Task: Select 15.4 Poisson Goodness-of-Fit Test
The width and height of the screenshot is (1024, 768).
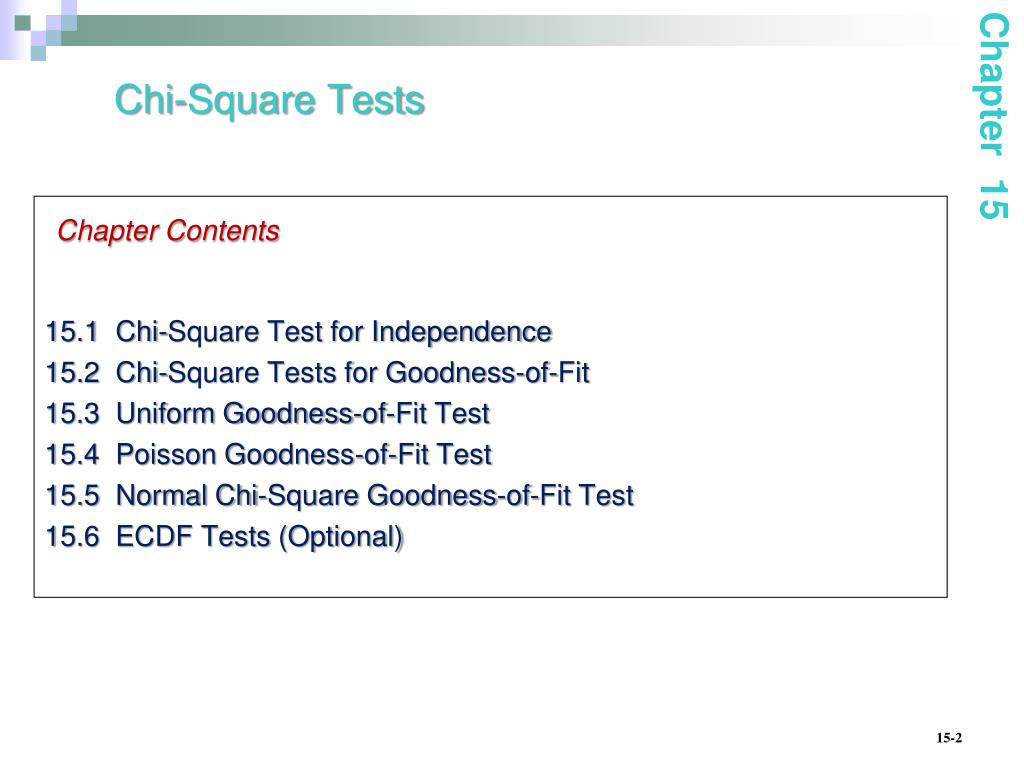Action: 268,455
